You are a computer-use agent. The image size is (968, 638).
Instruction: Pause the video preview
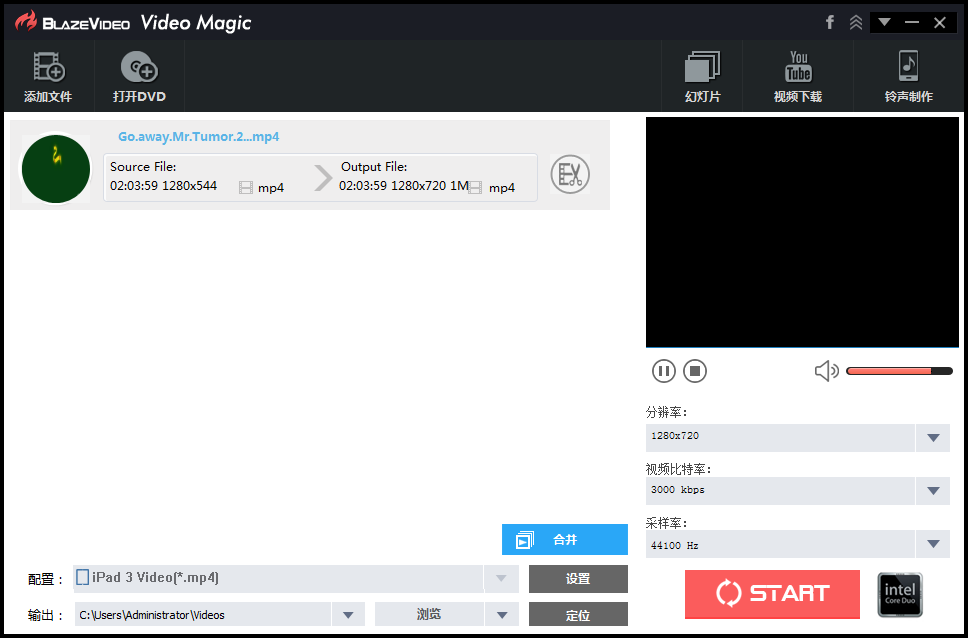pyautogui.click(x=663, y=371)
